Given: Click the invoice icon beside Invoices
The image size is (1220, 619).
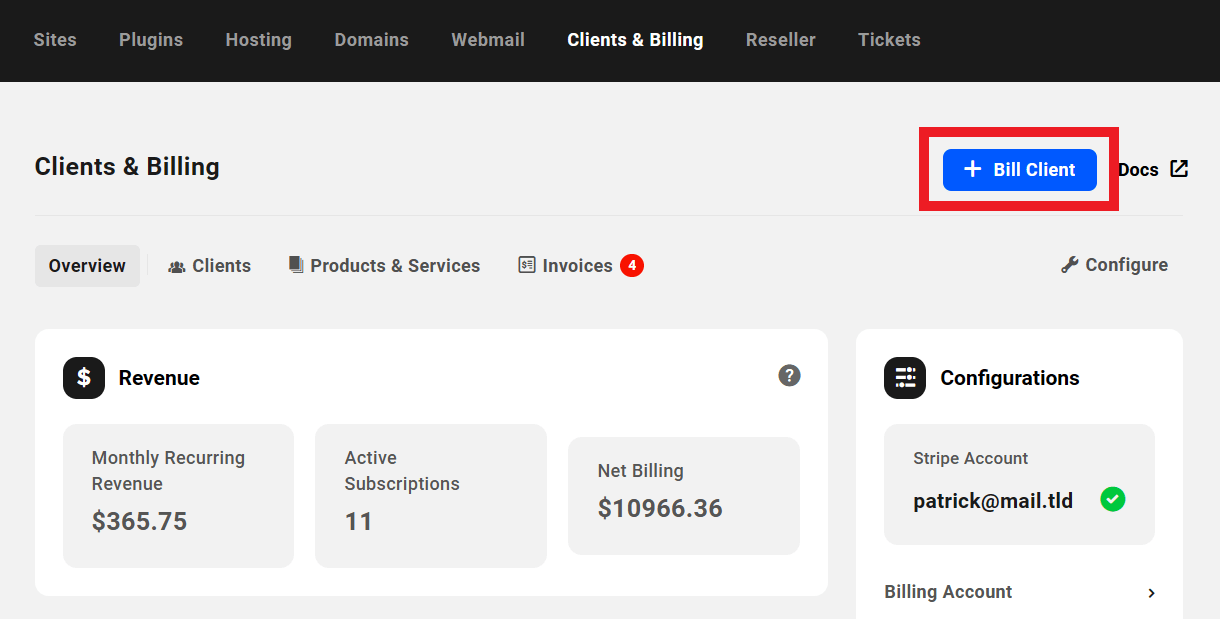Looking at the screenshot, I should click(526, 265).
